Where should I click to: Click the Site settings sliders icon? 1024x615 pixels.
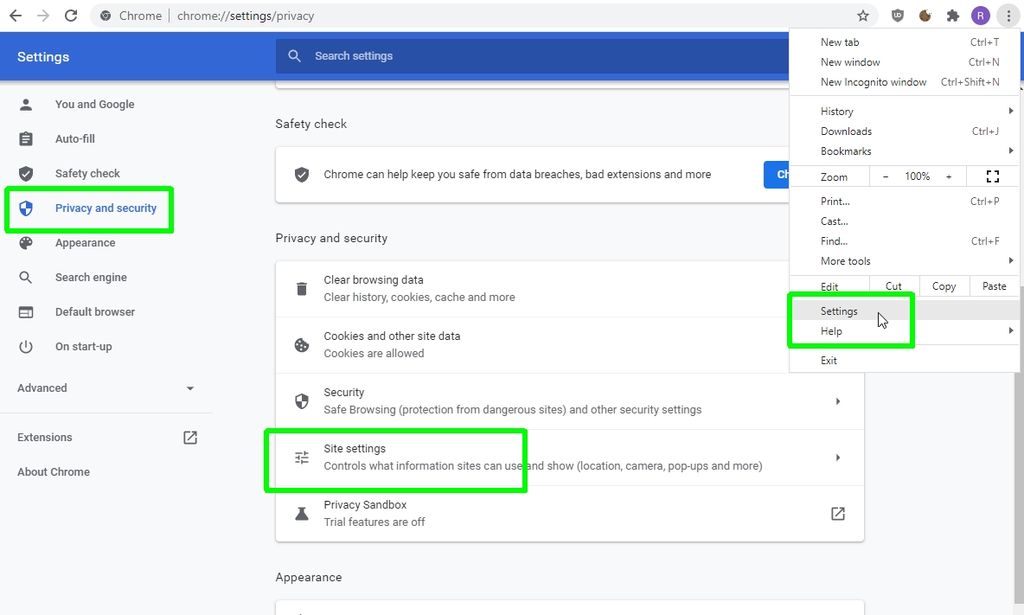tap(301, 457)
